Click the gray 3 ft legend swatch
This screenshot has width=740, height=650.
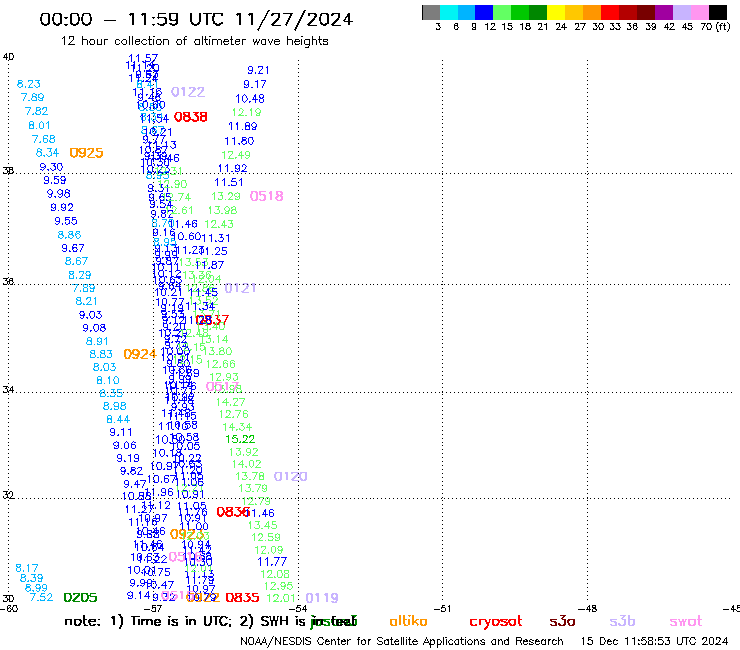tap(431, 12)
